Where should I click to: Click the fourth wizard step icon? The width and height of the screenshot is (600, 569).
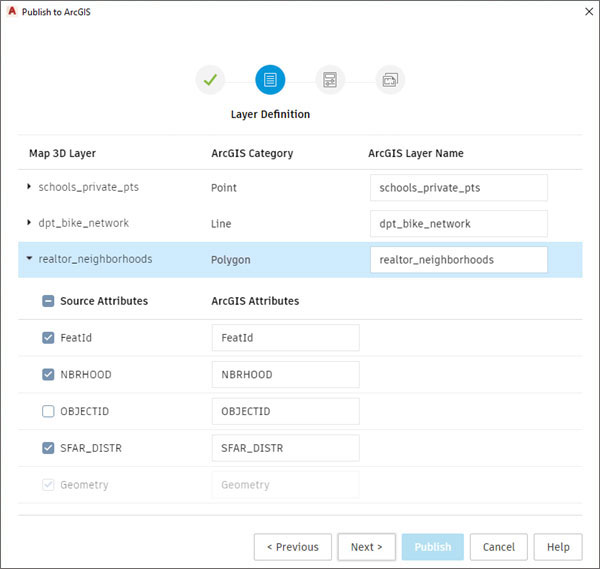tap(390, 80)
